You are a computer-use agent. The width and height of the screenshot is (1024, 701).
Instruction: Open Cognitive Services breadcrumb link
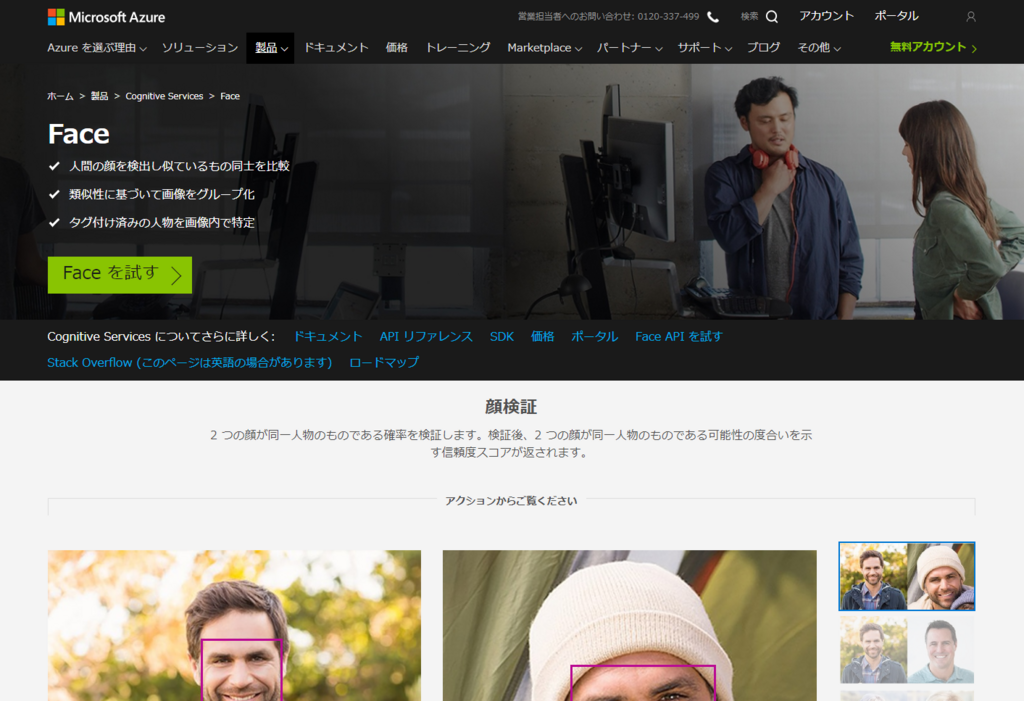(x=164, y=96)
